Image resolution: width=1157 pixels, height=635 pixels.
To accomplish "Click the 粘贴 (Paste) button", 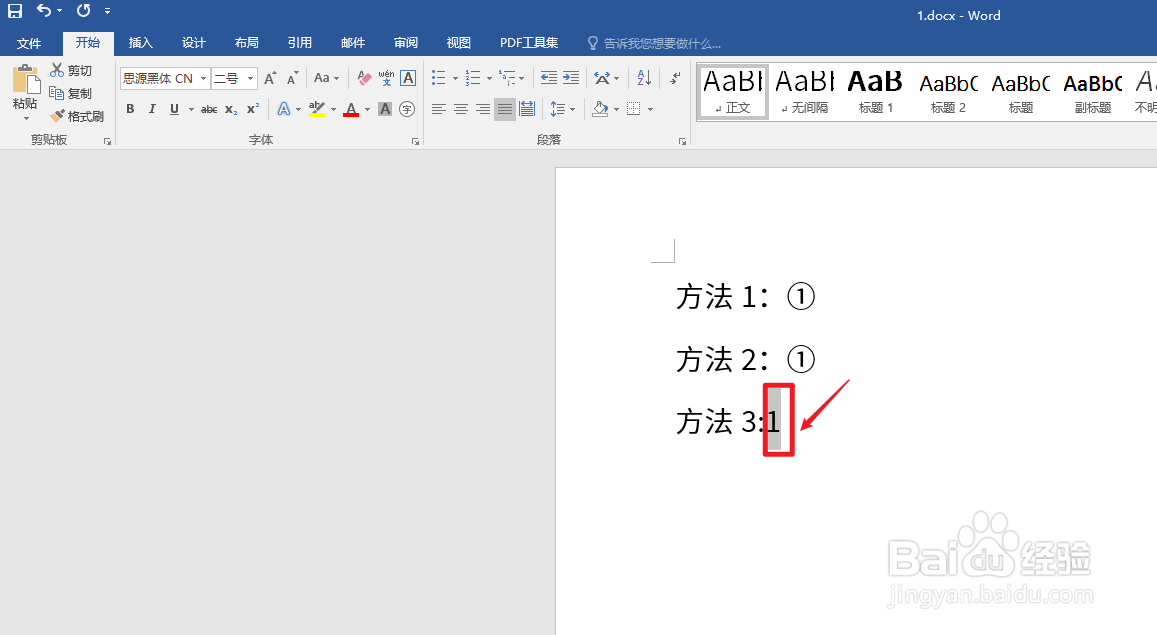I will click(x=25, y=88).
